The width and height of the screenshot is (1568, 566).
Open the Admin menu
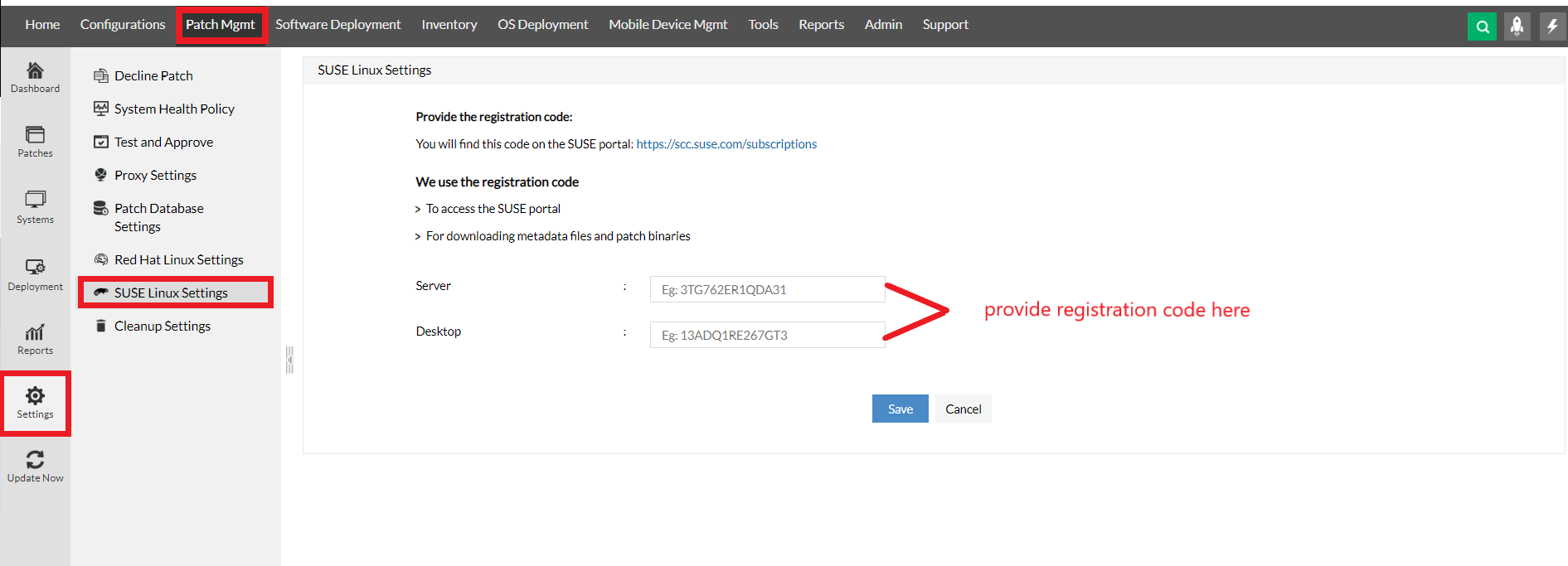[x=884, y=25]
